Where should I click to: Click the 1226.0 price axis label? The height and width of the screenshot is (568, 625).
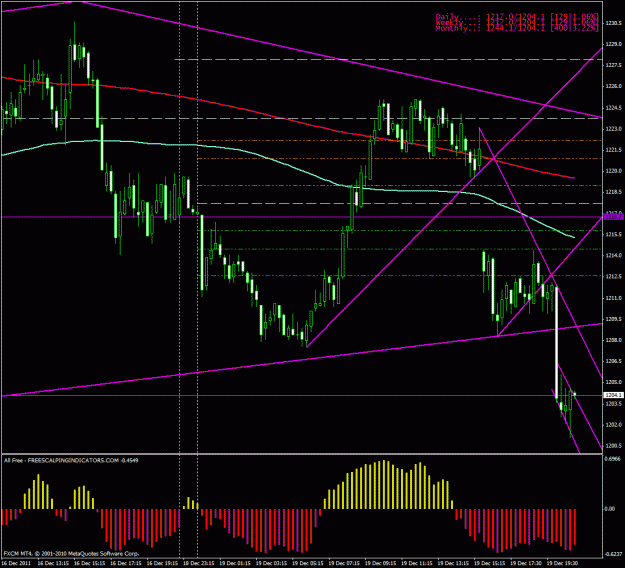613,86
